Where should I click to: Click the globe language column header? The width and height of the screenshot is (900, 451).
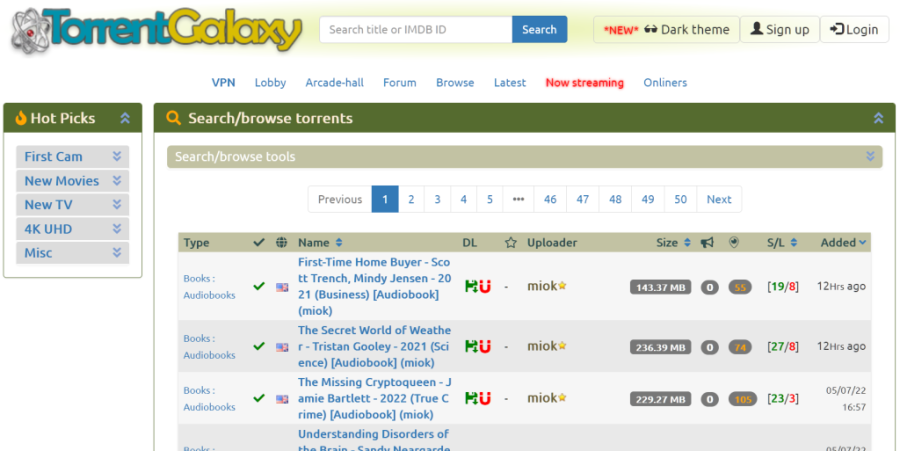pyautogui.click(x=281, y=243)
